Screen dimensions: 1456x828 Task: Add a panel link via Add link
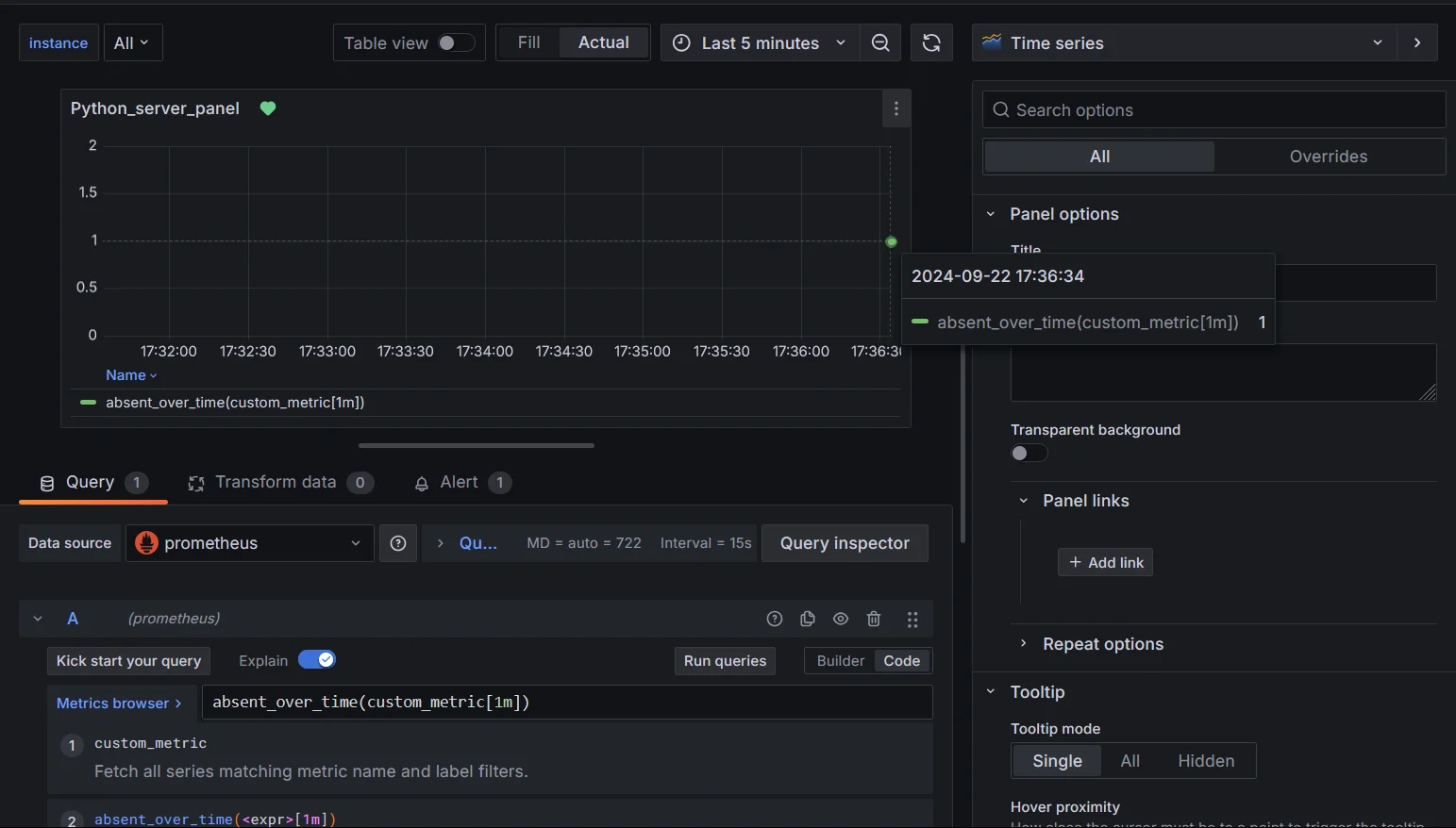tap(1105, 562)
